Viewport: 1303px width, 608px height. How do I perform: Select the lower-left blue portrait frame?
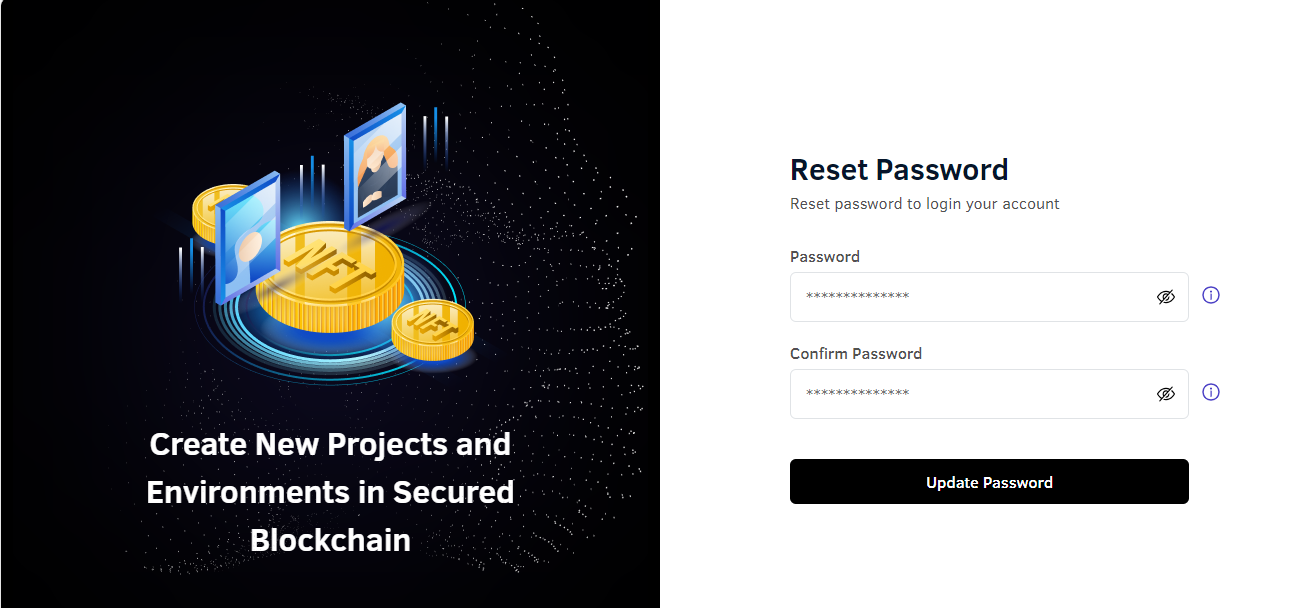[247, 238]
